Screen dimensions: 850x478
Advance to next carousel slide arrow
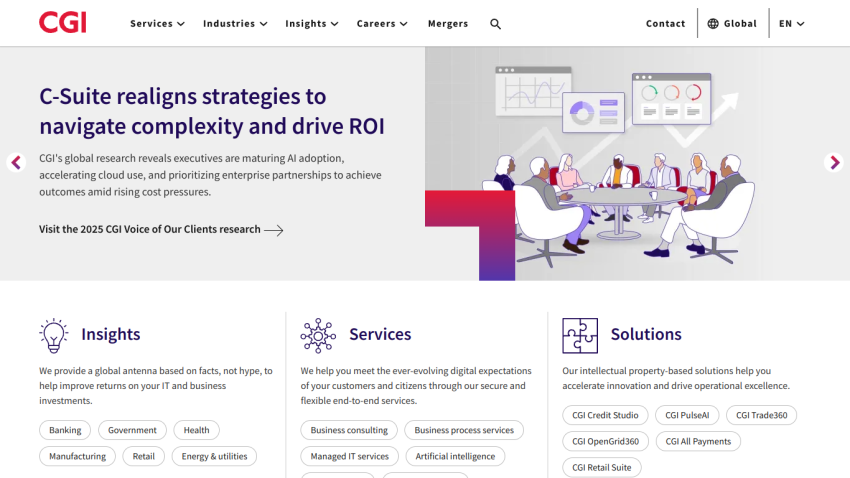(x=834, y=163)
